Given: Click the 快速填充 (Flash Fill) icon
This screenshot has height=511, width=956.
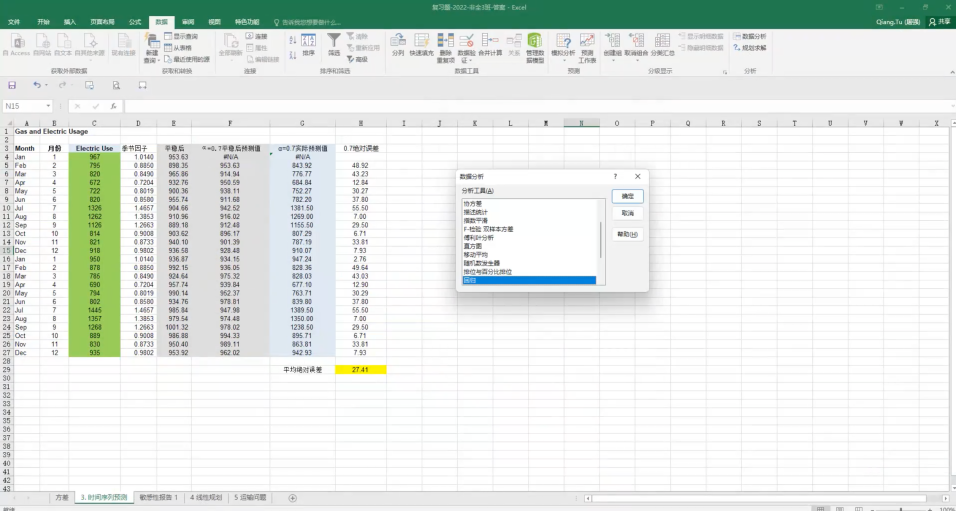Looking at the screenshot, I should [422, 43].
